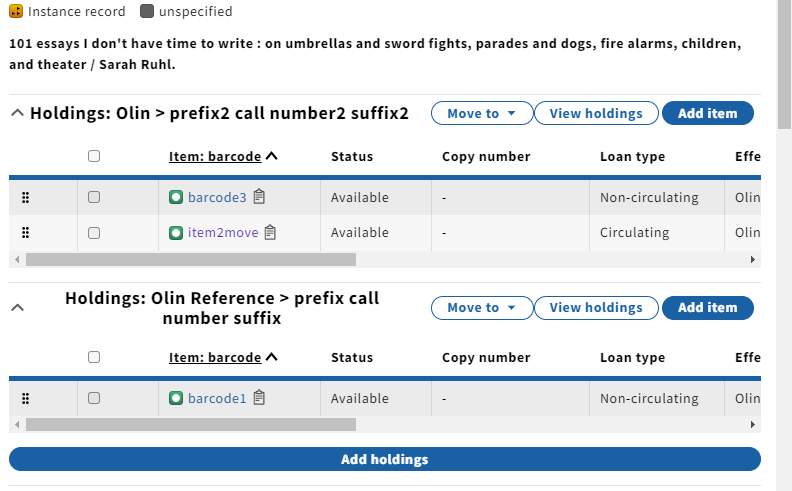Copy barcode3 using its clipboard icon

point(259,197)
